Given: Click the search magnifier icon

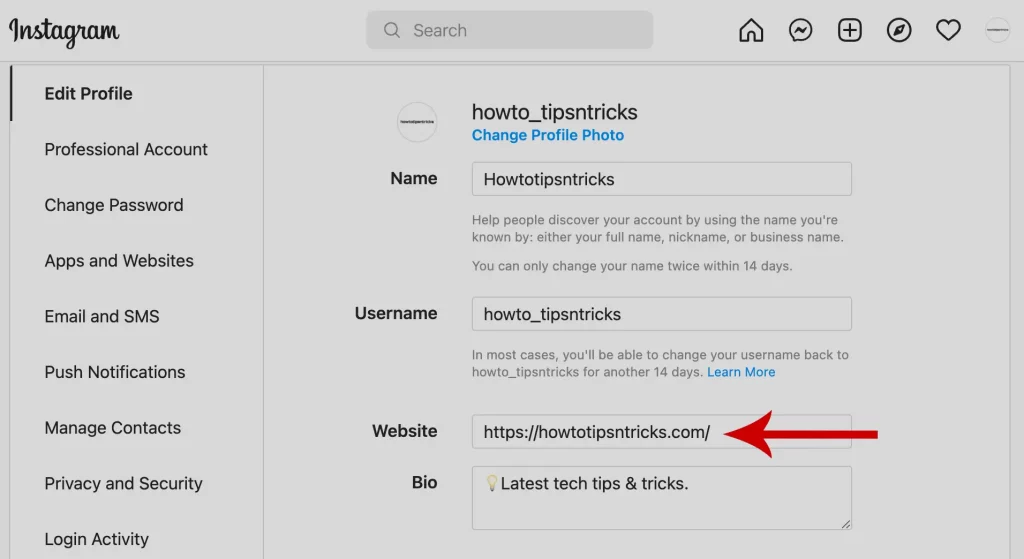Looking at the screenshot, I should point(392,30).
